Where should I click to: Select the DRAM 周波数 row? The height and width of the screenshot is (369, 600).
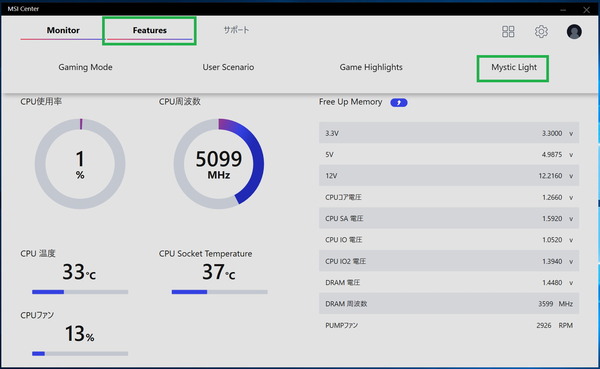(x=449, y=304)
